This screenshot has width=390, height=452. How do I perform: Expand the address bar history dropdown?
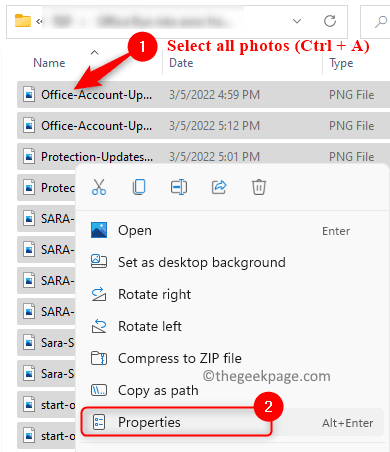[x=297, y=21]
